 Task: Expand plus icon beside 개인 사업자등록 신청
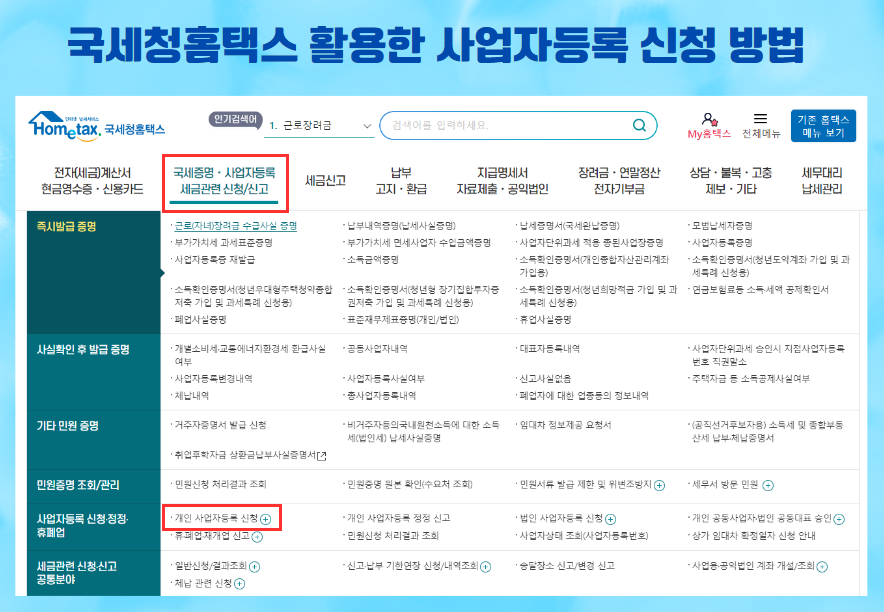coord(266,519)
